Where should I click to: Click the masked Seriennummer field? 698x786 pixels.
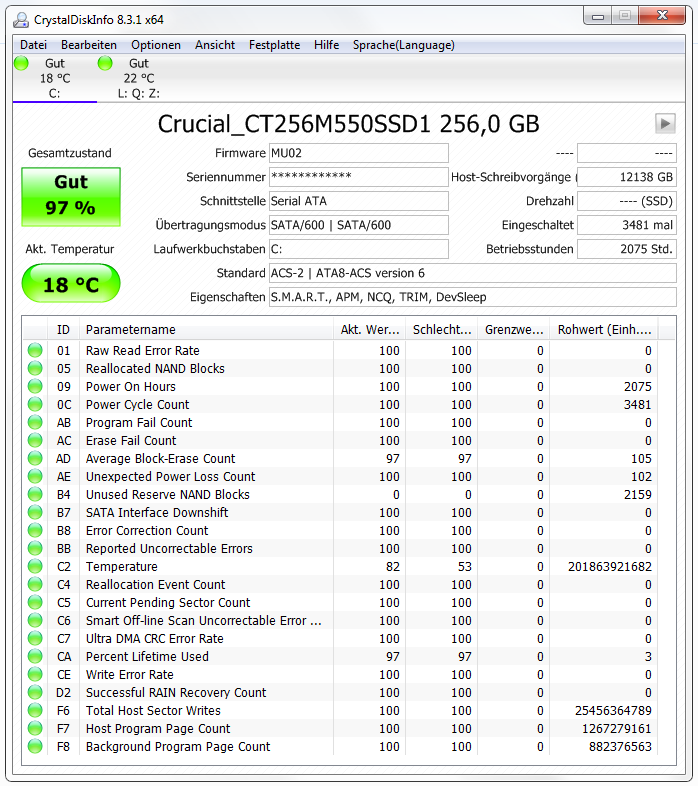tap(359, 177)
